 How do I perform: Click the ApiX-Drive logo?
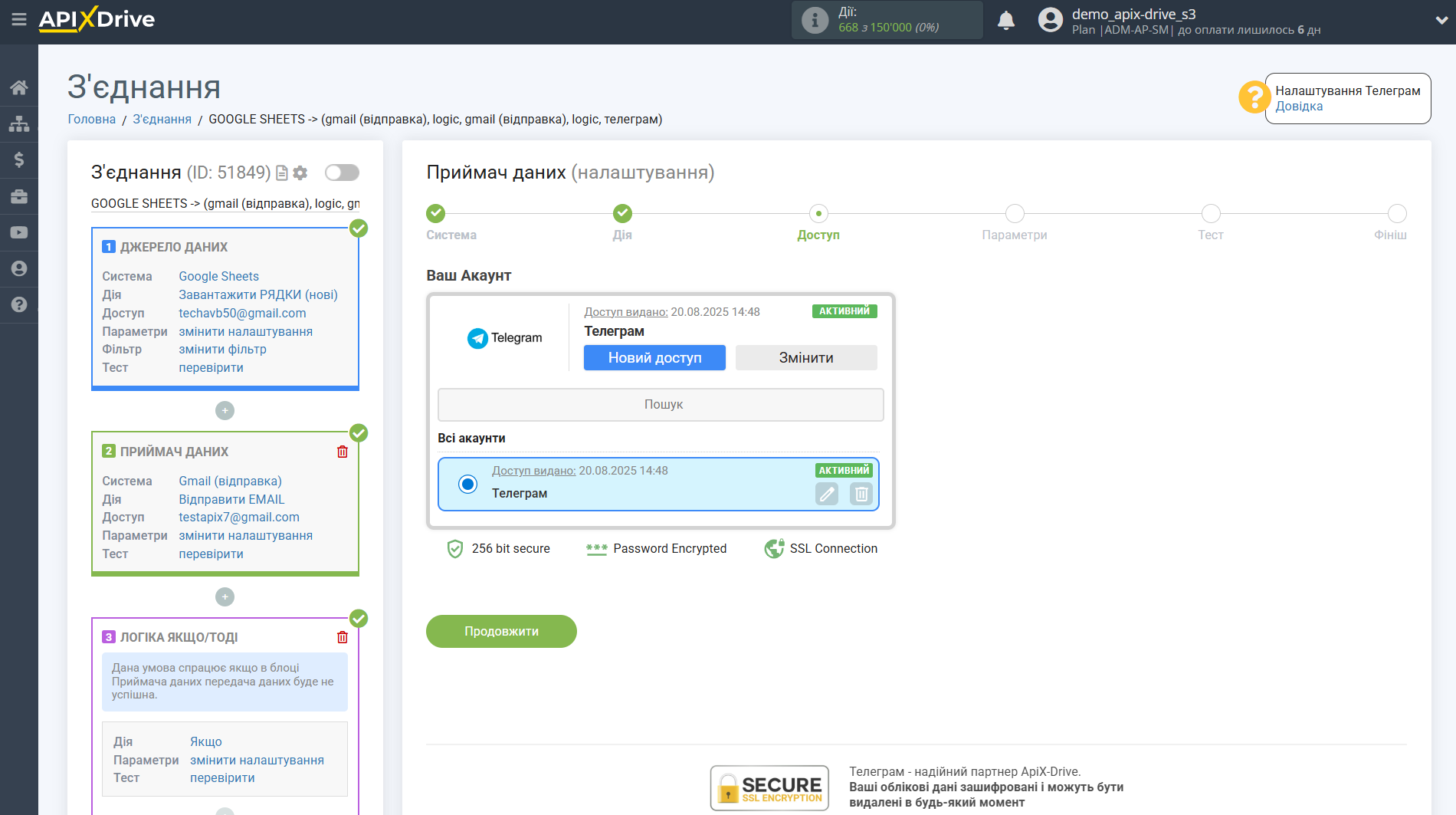97,19
